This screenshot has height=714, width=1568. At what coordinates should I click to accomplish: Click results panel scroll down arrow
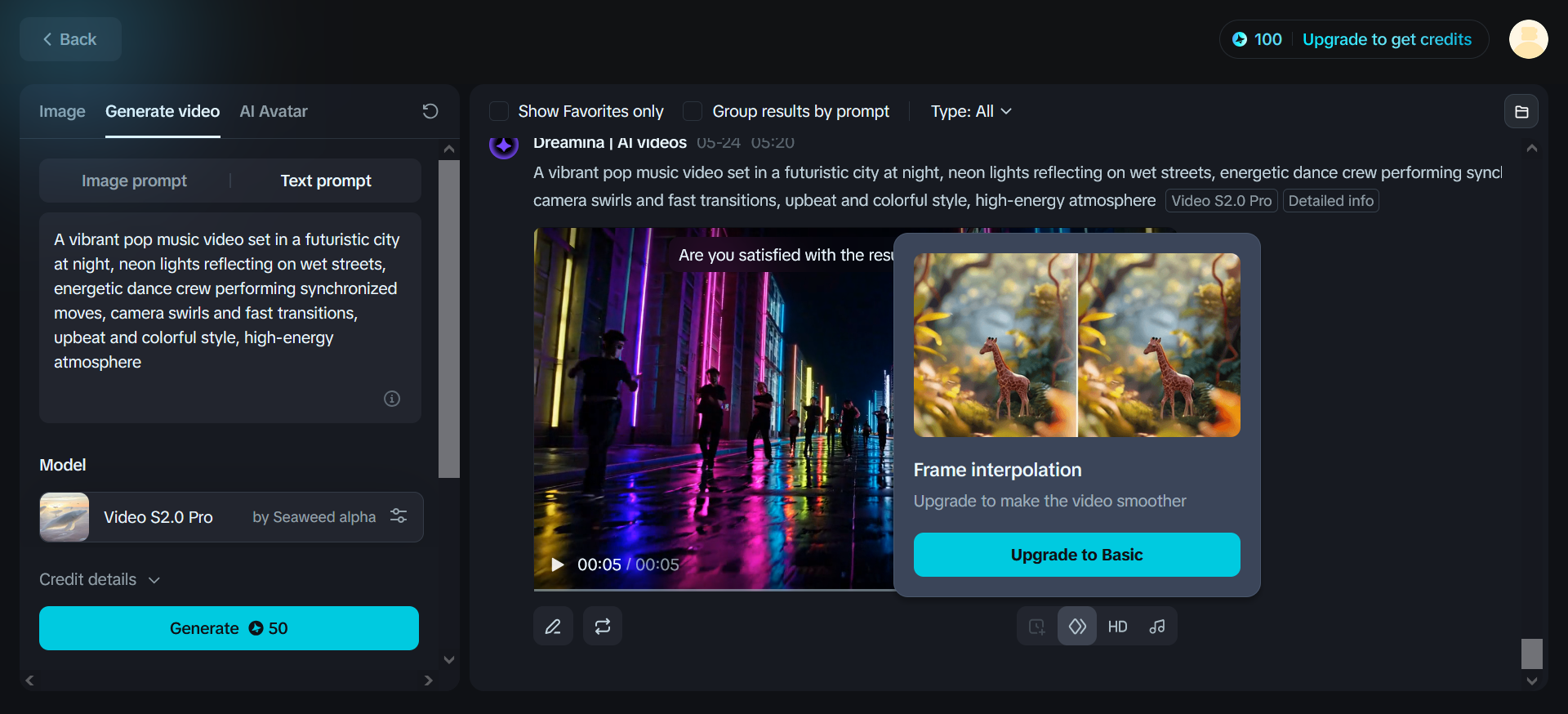(x=1532, y=681)
